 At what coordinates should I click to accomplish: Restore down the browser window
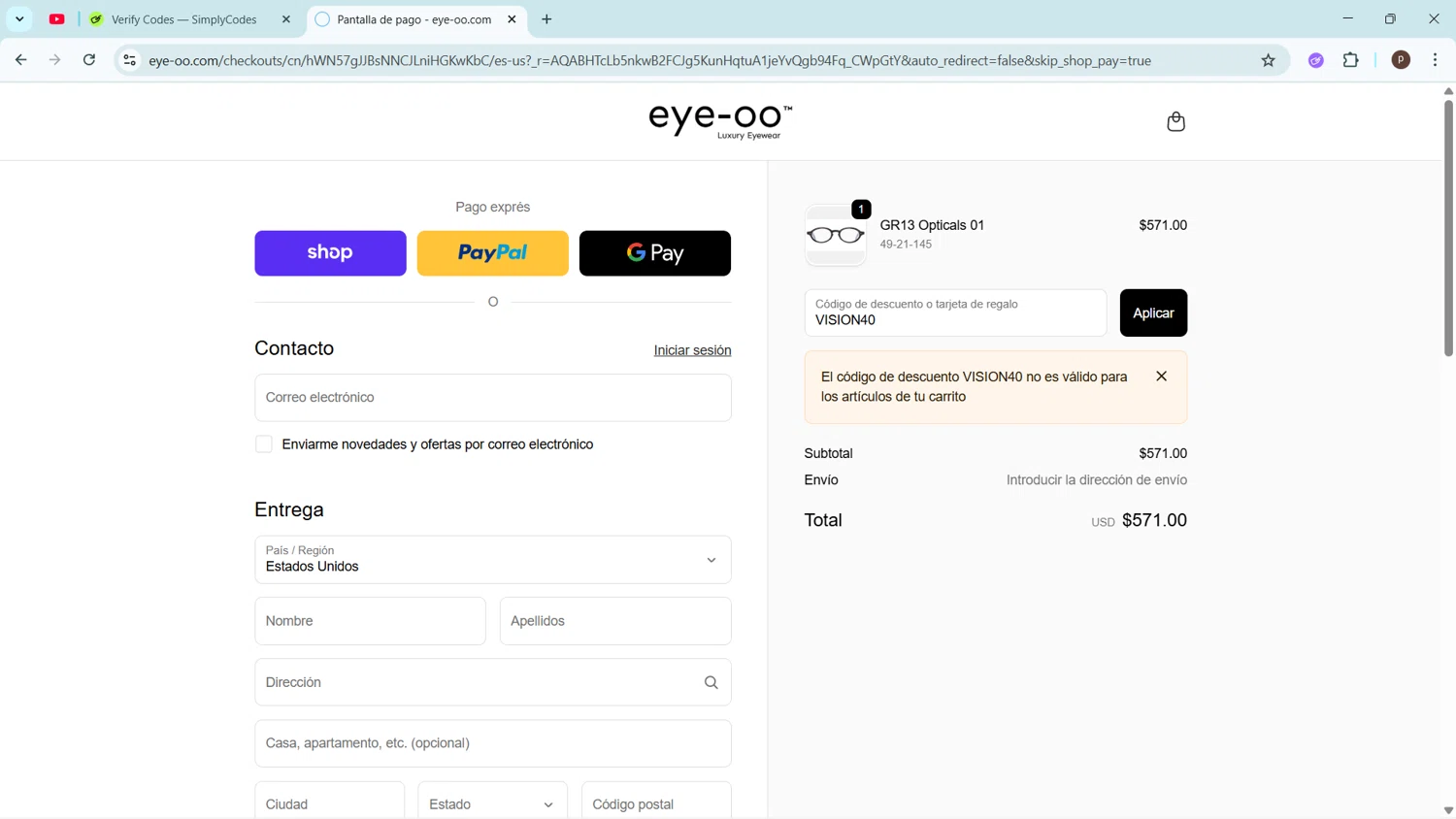pos(1390,18)
